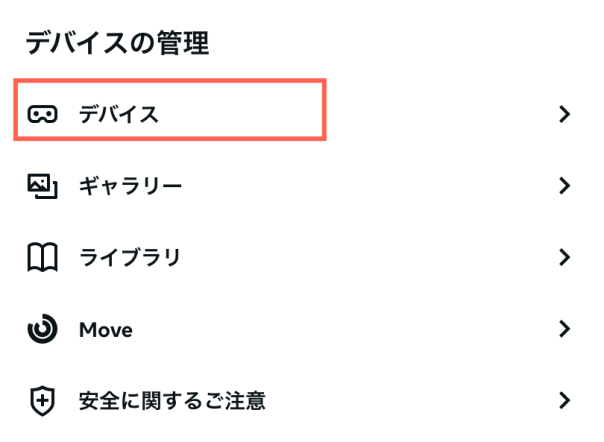Open Move via its chevron arrow

(564, 329)
